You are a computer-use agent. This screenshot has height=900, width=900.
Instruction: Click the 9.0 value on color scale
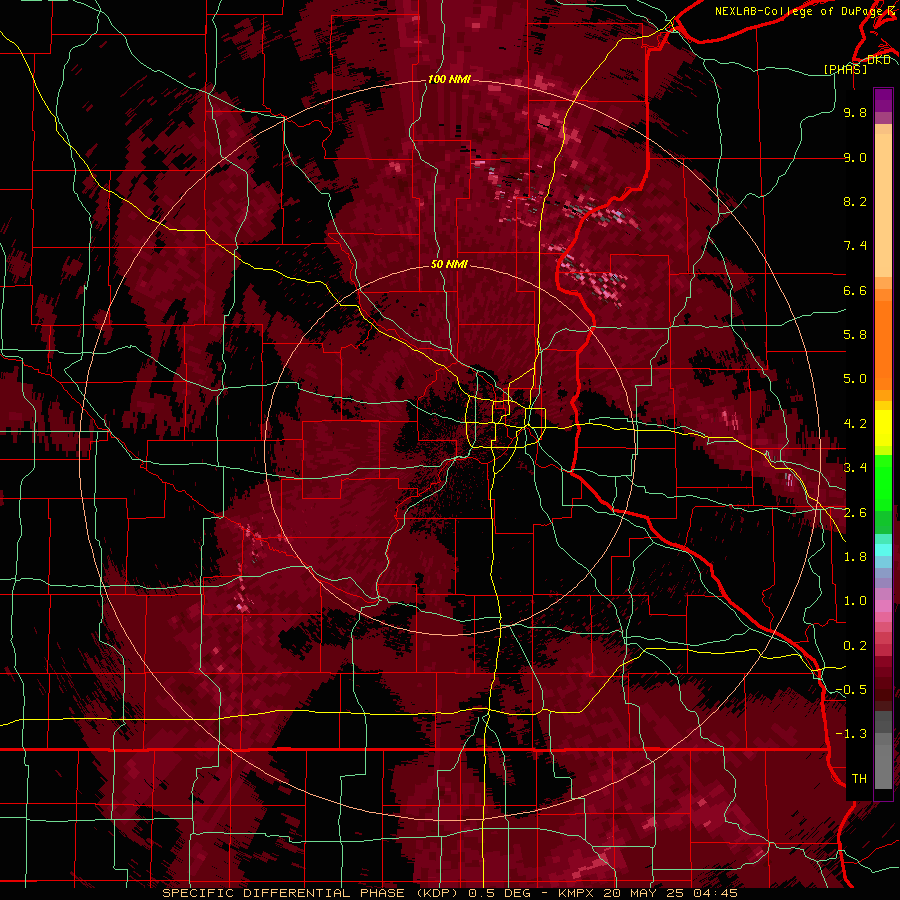point(855,157)
